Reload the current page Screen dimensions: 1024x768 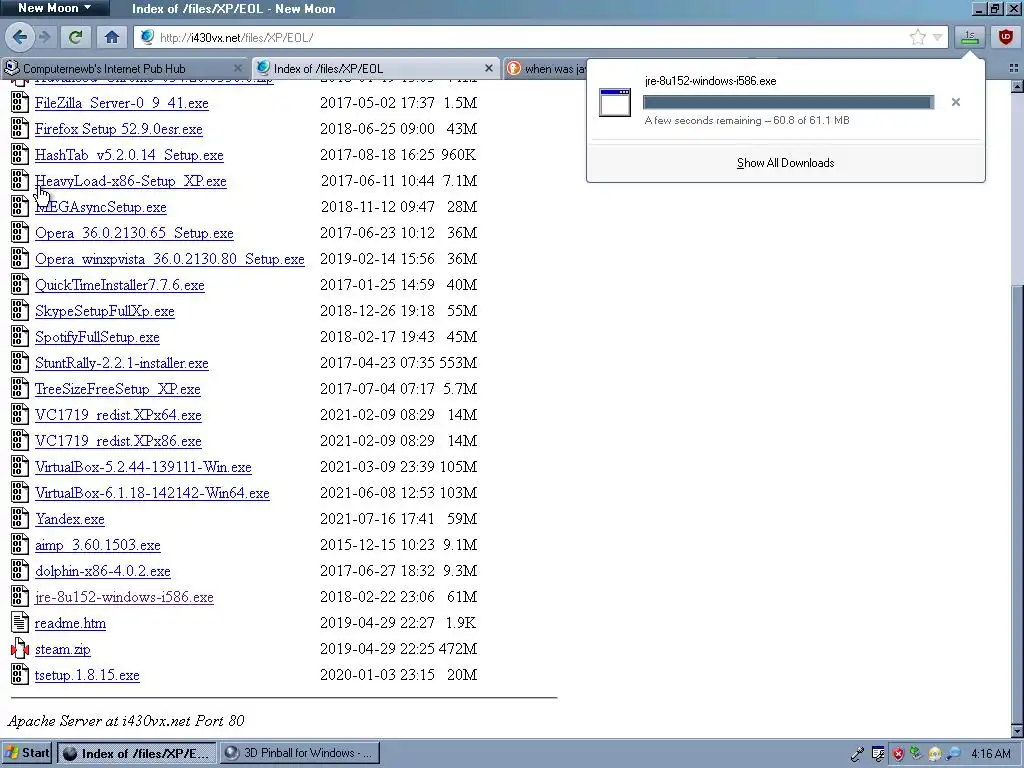point(75,37)
